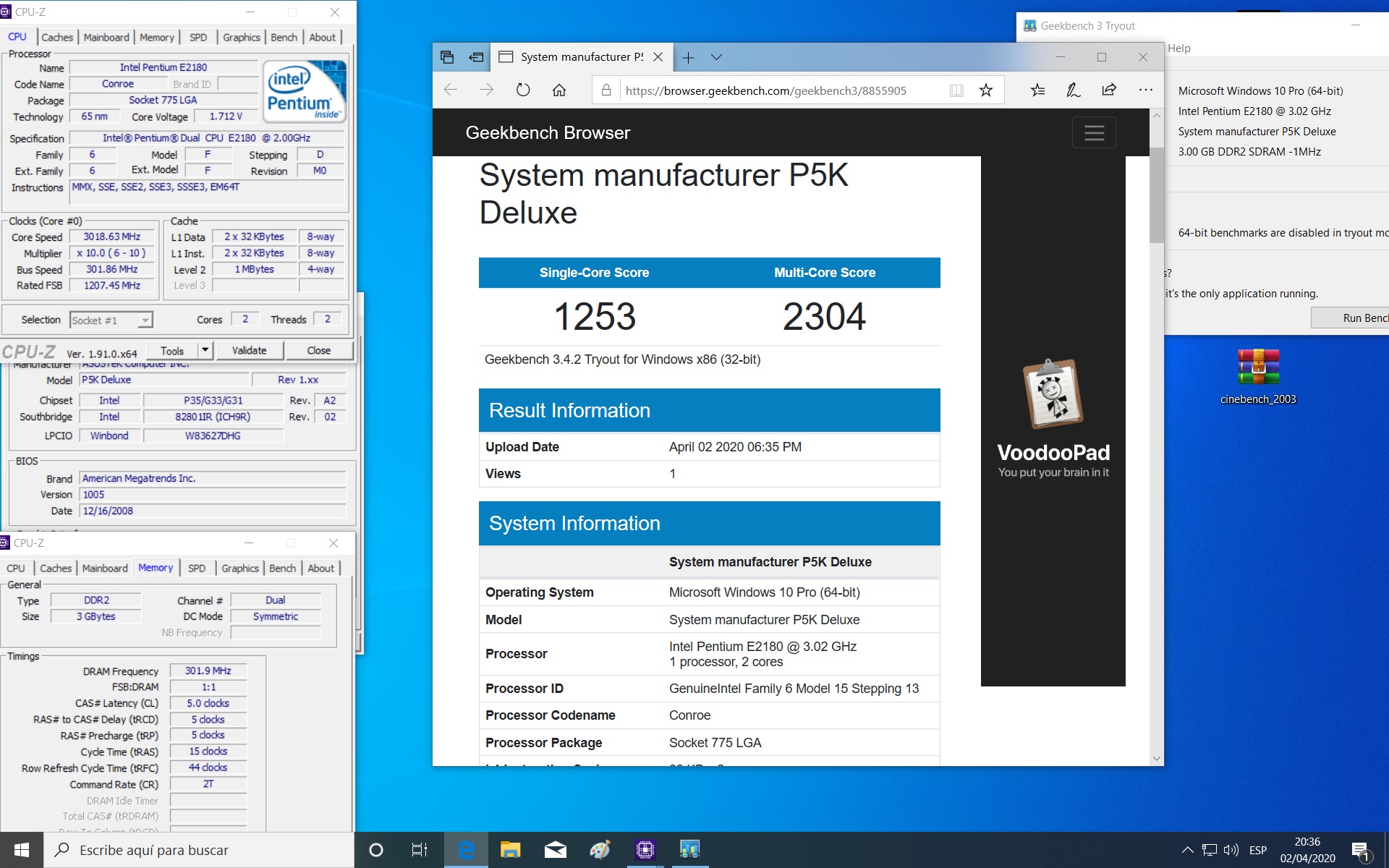Click Run Benchmarks button in Geekbench
The width and height of the screenshot is (1389, 868).
1351,318
